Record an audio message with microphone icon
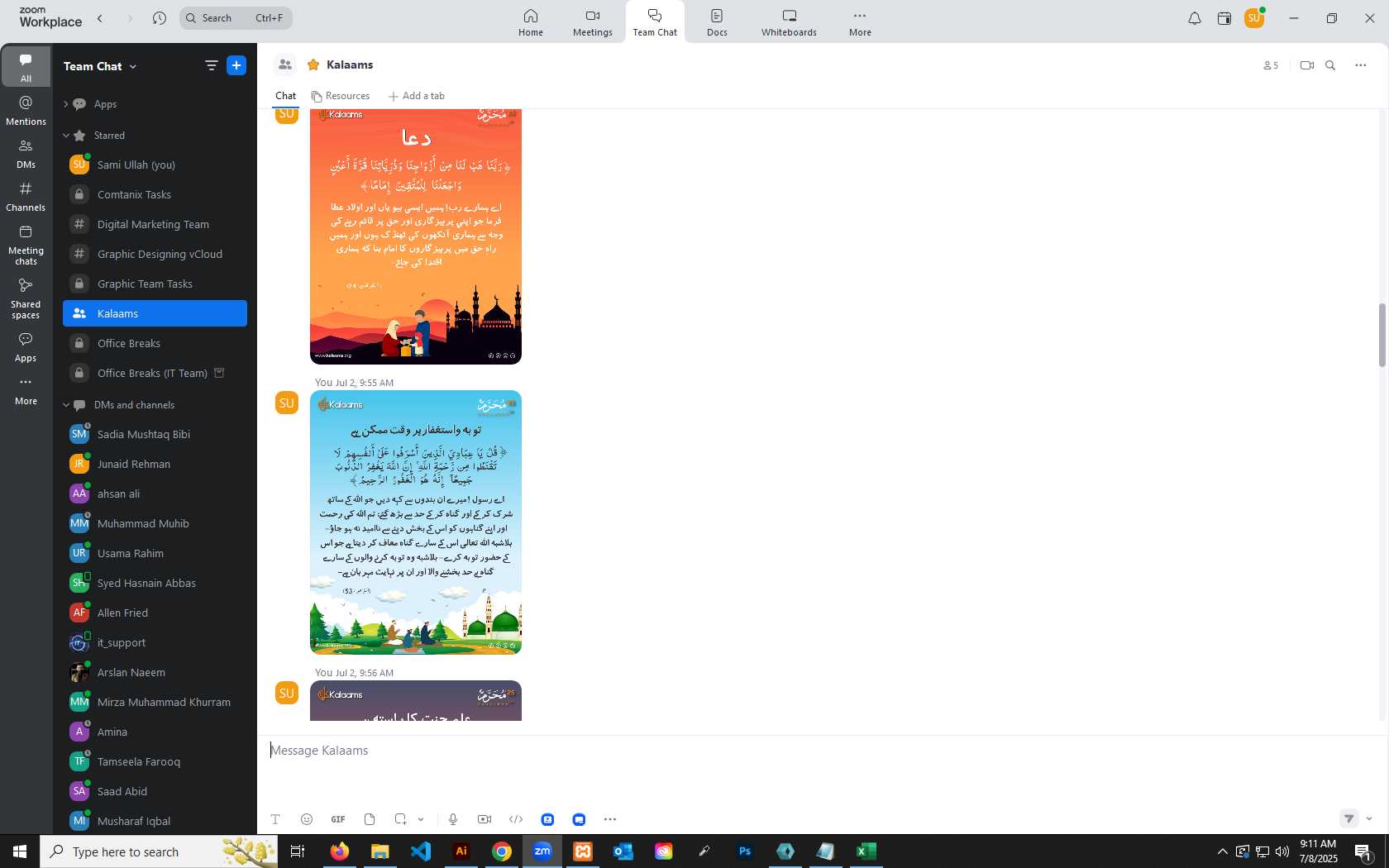This screenshot has width=1389, height=868. click(x=453, y=819)
